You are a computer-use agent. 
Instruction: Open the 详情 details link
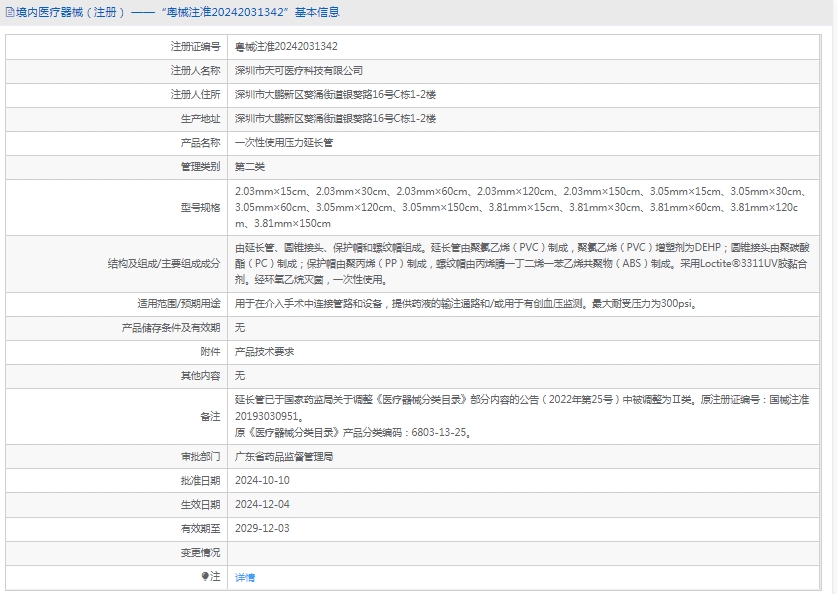point(245,578)
